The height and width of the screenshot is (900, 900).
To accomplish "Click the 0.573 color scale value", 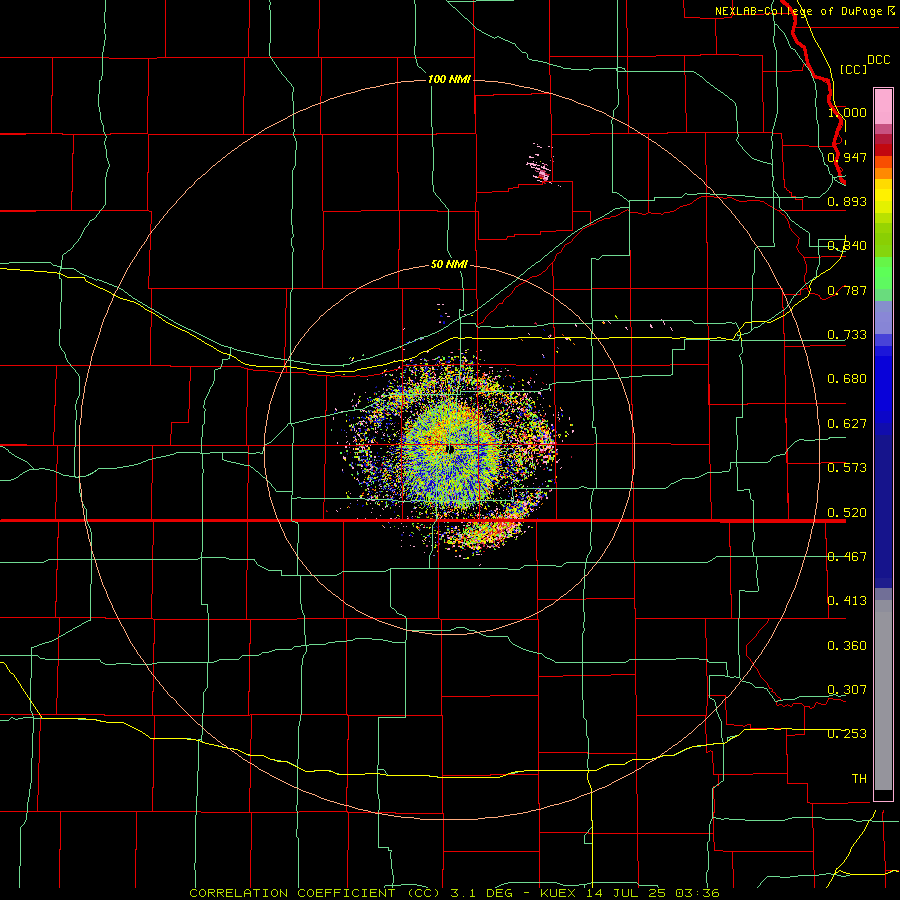I will [x=847, y=468].
